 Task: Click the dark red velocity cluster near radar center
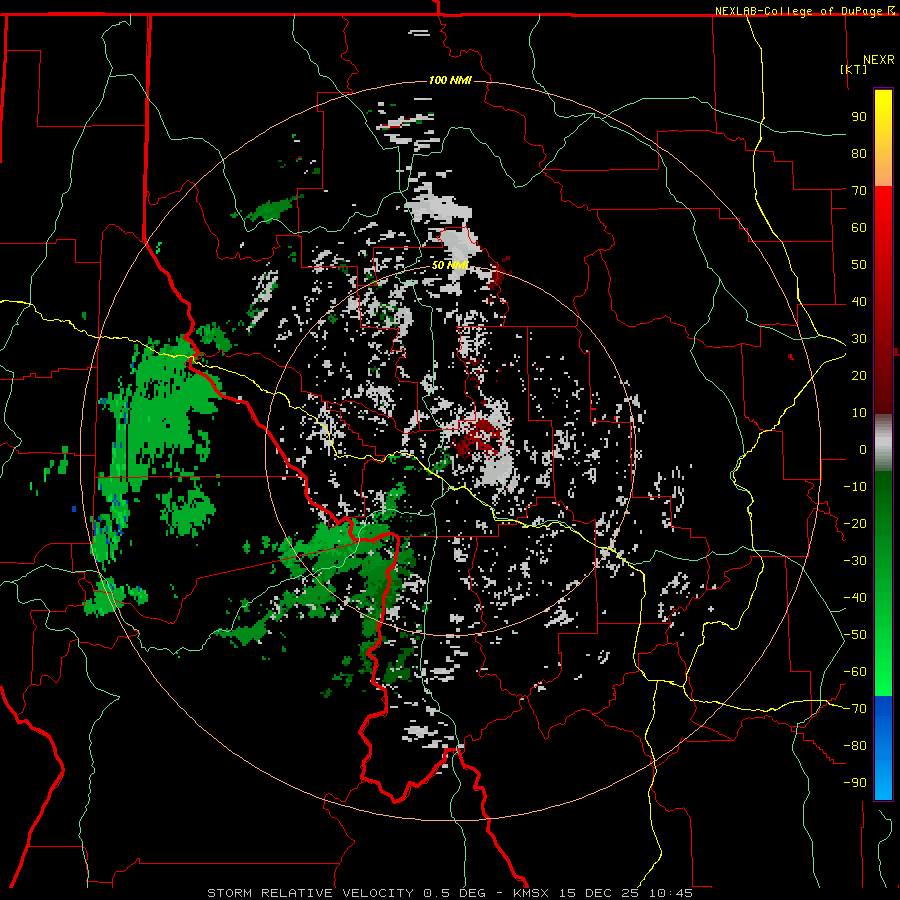click(x=478, y=439)
